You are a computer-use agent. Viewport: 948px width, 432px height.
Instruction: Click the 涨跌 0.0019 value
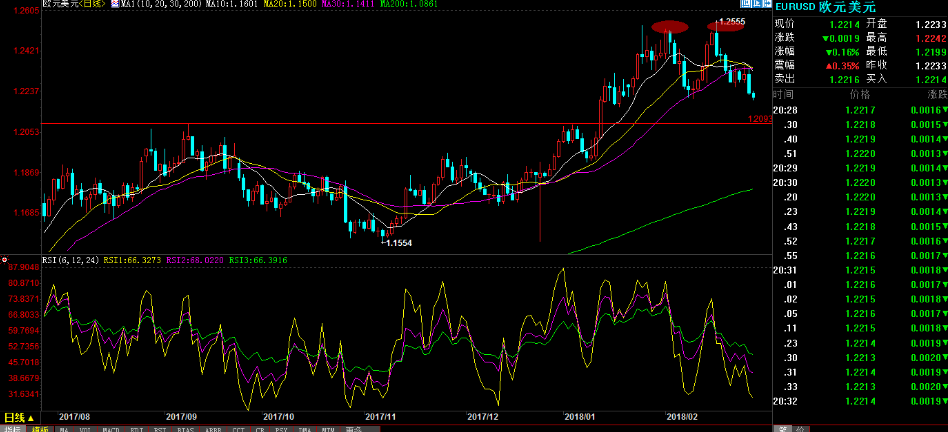point(841,38)
